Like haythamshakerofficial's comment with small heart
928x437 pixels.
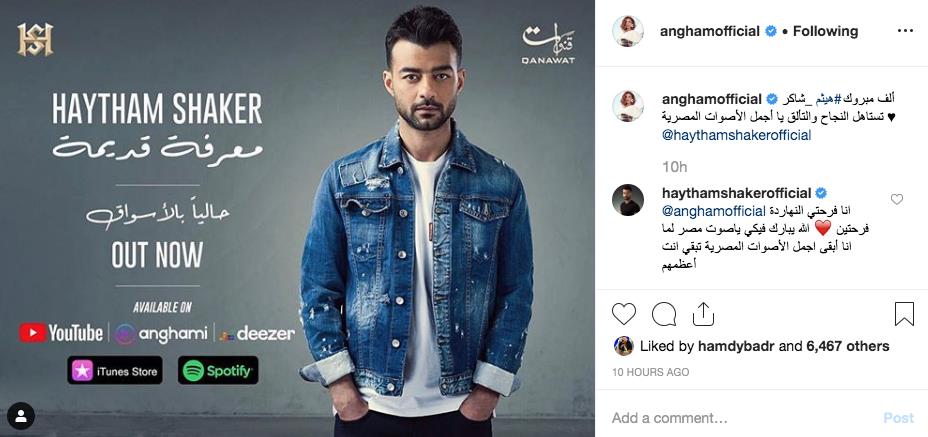897,200
